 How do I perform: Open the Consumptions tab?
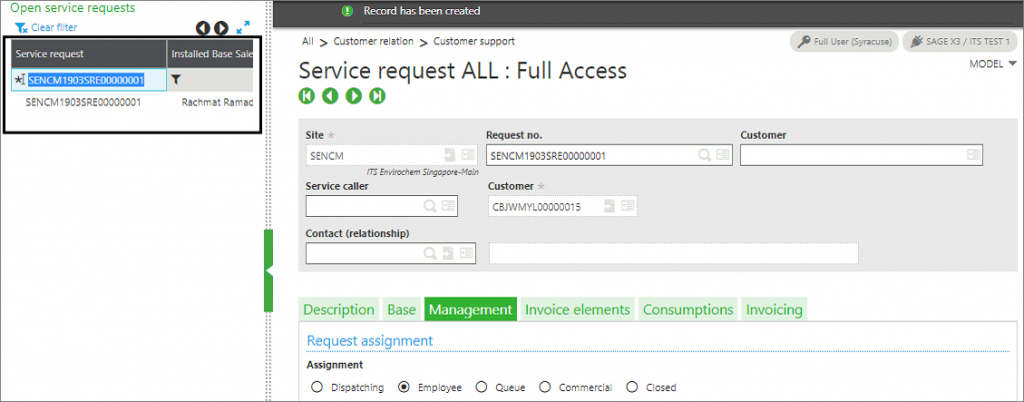click(688, 309)
